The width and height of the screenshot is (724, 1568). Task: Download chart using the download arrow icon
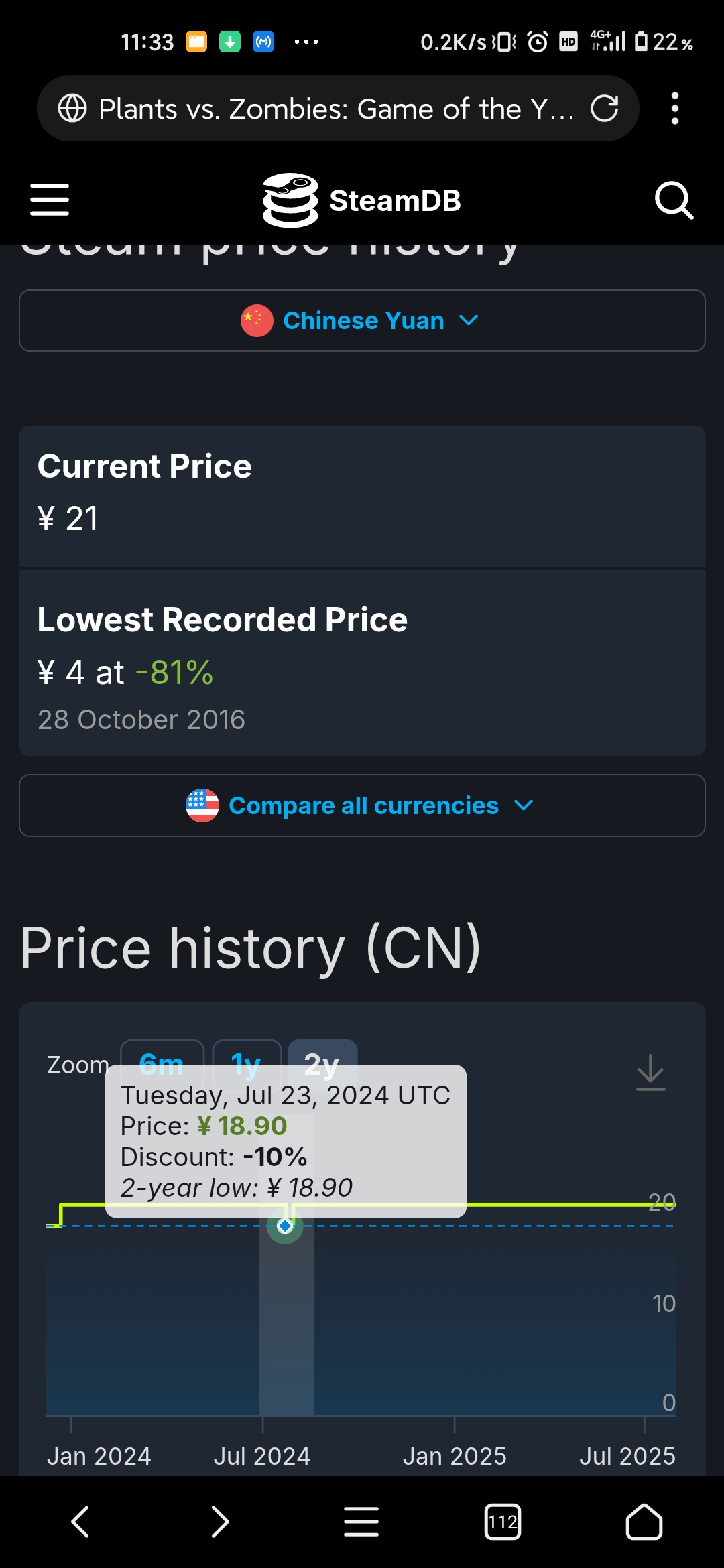(650, 1072)
